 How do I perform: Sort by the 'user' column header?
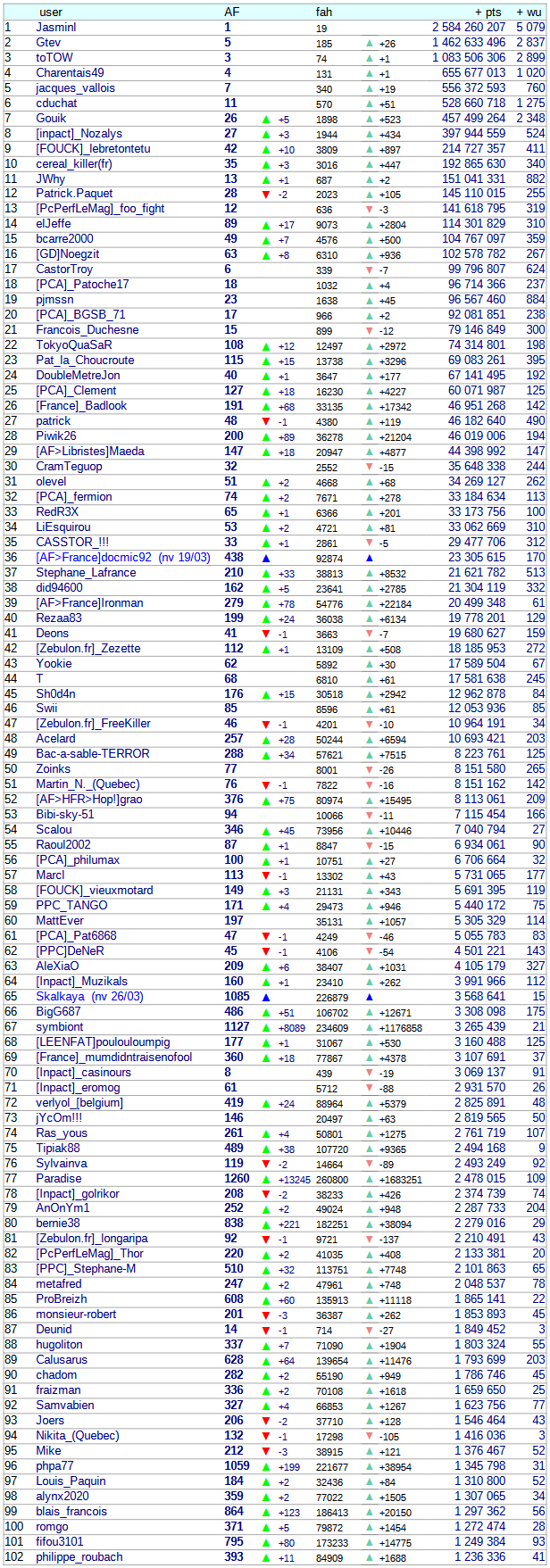pyautogui.click(x=51, y=12)
